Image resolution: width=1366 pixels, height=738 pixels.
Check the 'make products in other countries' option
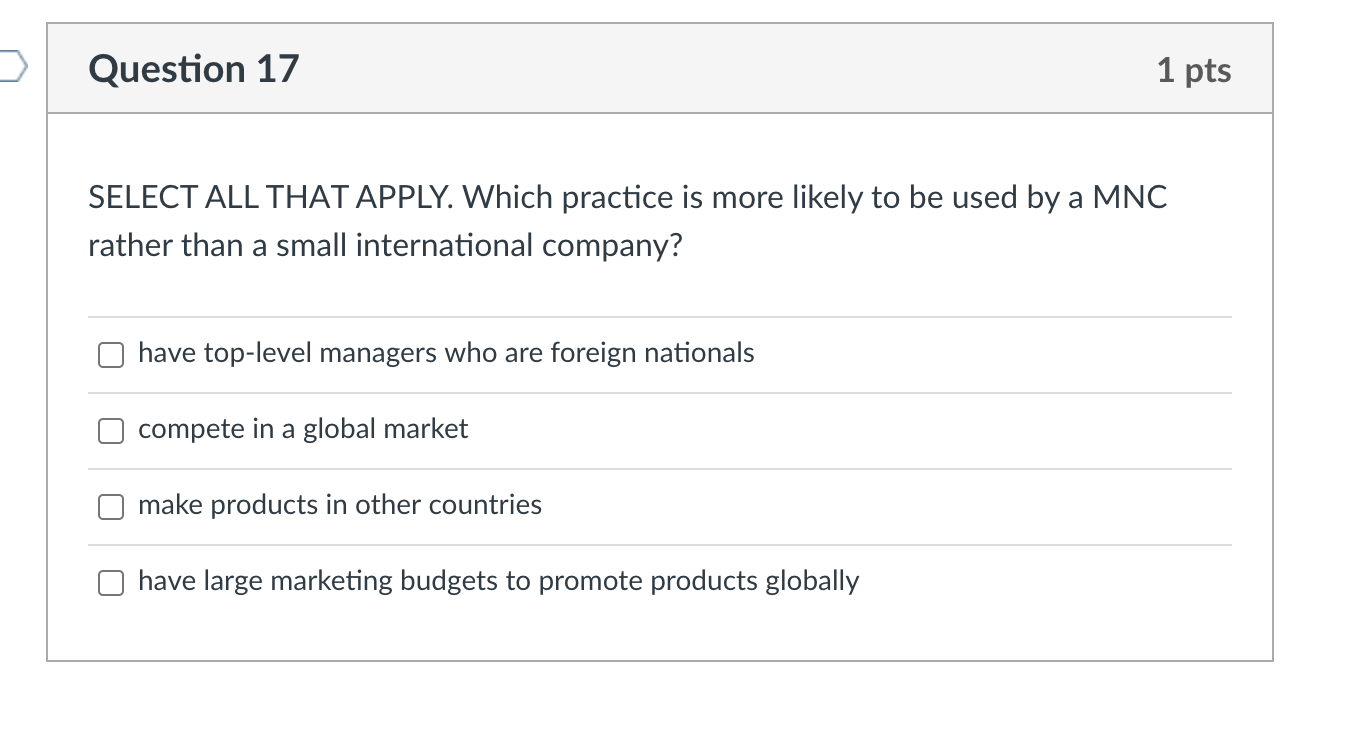tap(111, 507)
